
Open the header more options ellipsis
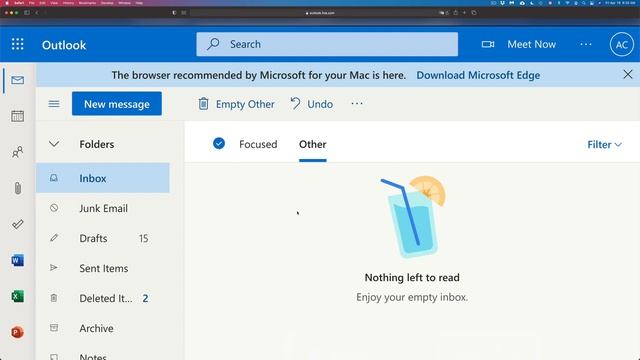click(x=586, y=44)
